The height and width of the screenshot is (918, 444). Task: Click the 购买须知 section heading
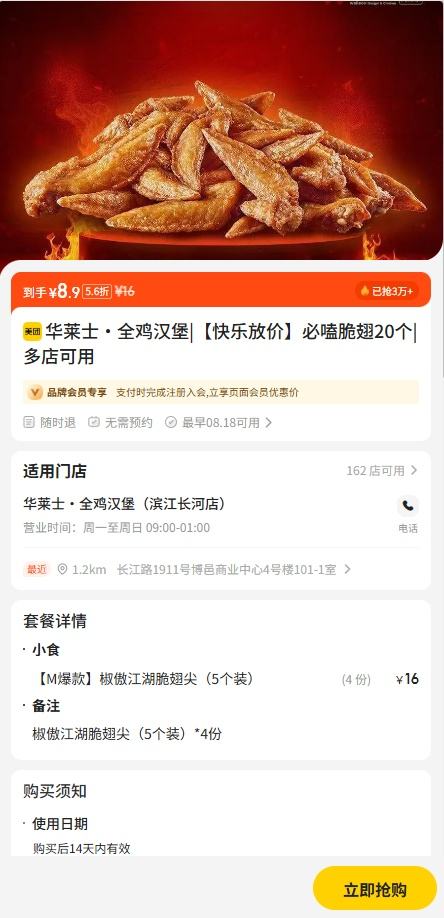pos(55,791)
